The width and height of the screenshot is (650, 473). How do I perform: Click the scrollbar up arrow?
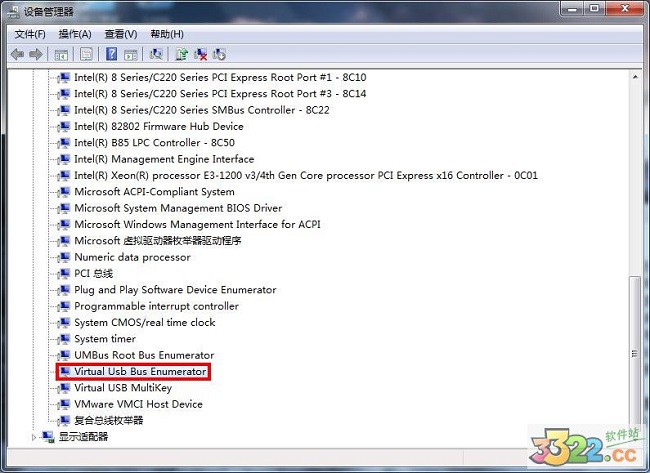click(635, 77)
